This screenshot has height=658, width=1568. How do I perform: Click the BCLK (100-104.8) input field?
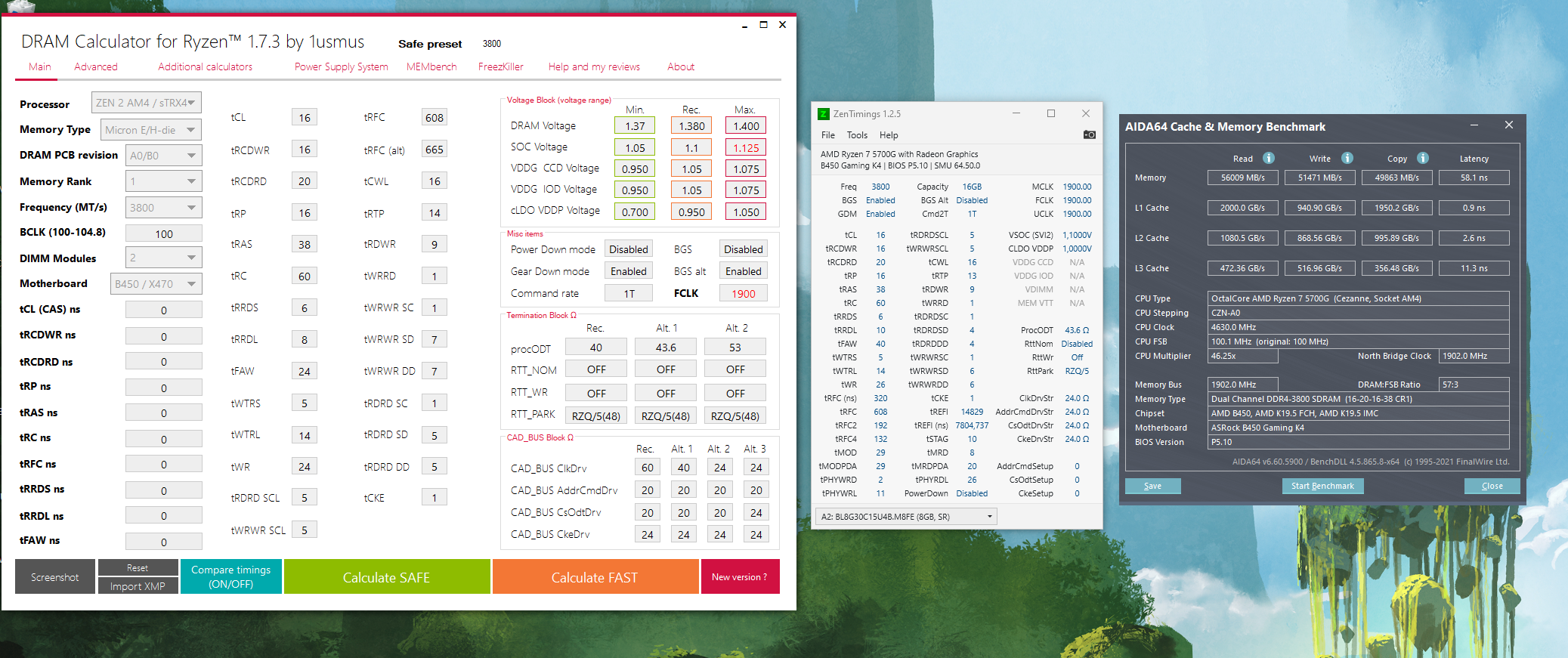click(x=164, y=233)
